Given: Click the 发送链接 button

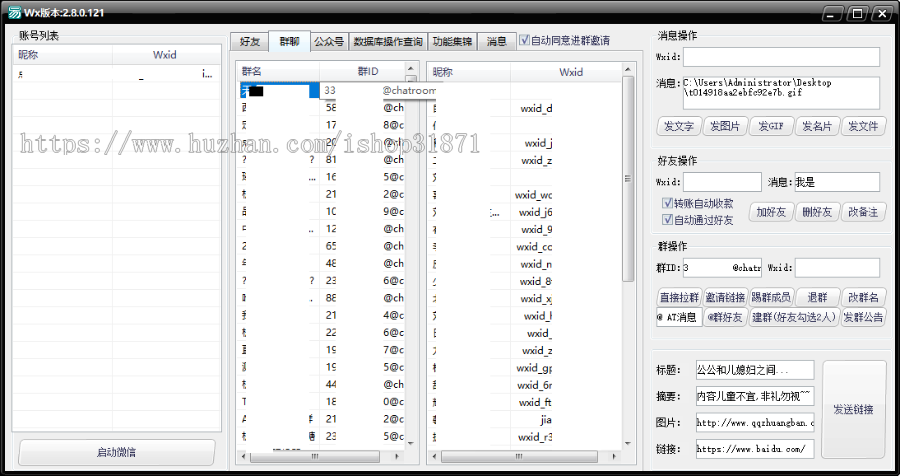Looking at the screenshot, I should pos(854,409).
